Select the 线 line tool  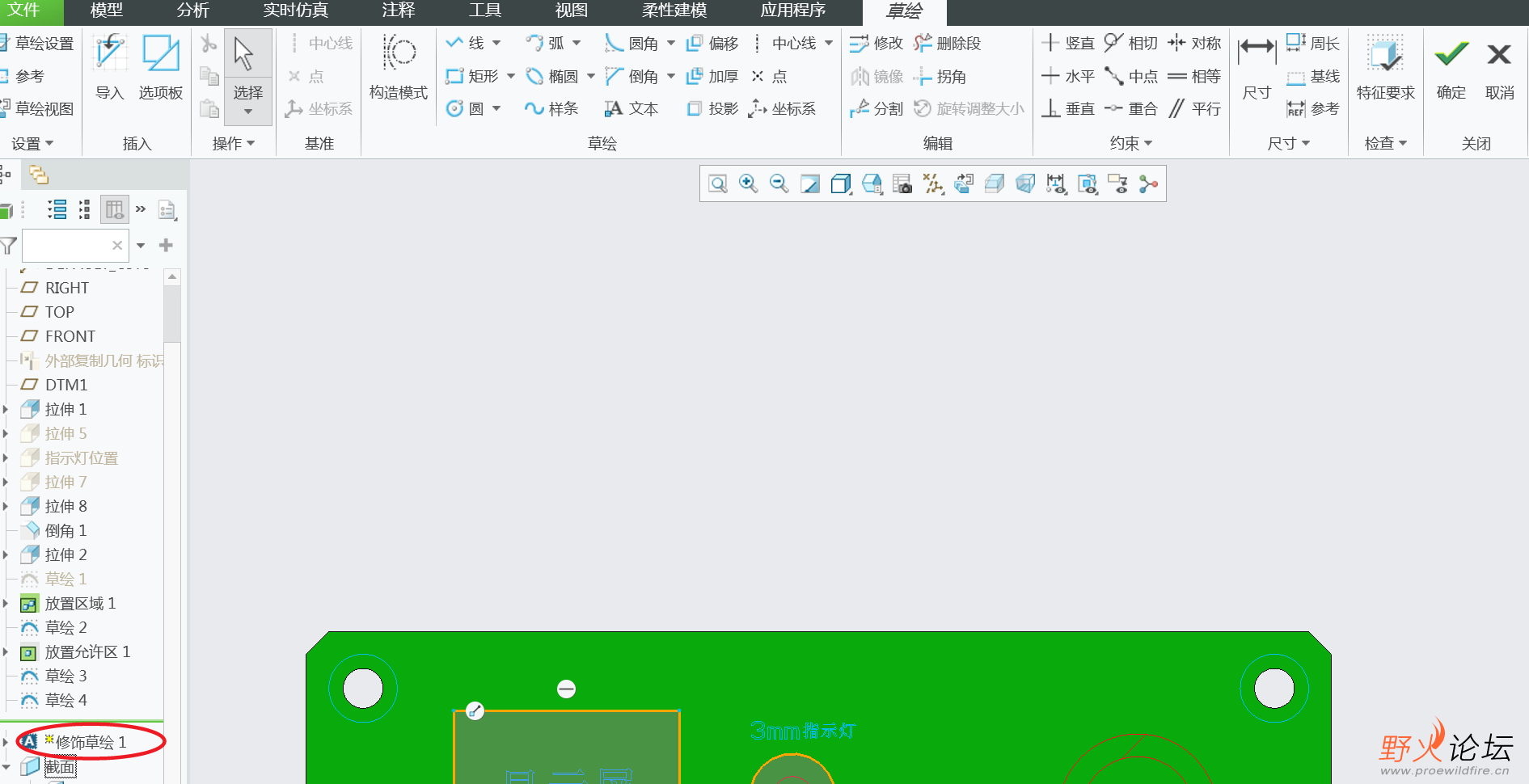(466, 43)
